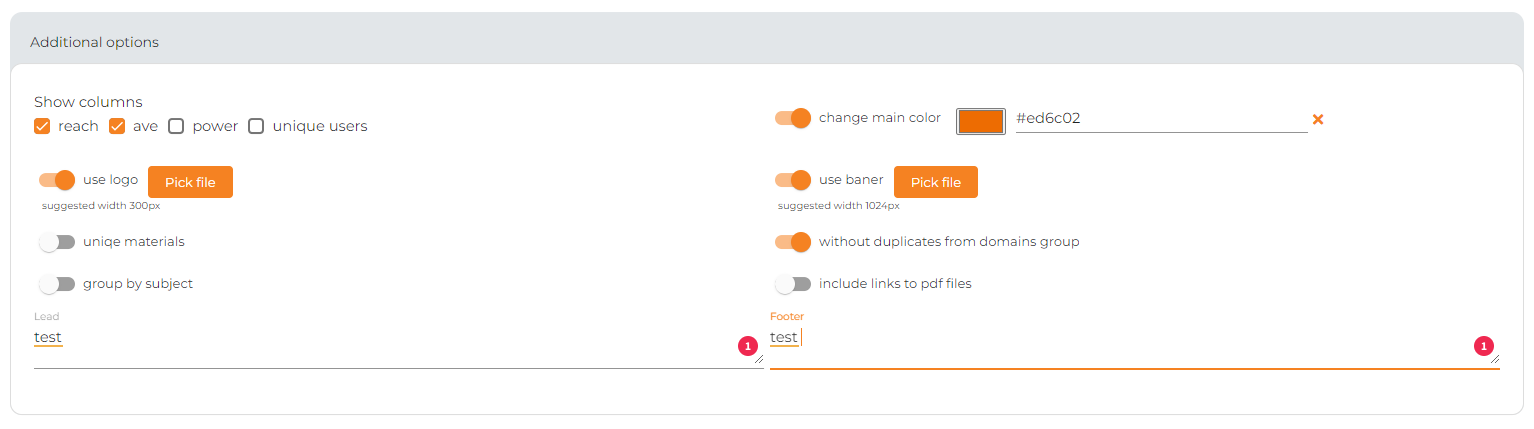This screenshot has height=429, width=1534.
Task: Click the Lead textarea resize handle
Action: pyautogui.click(x=759, y=358)
